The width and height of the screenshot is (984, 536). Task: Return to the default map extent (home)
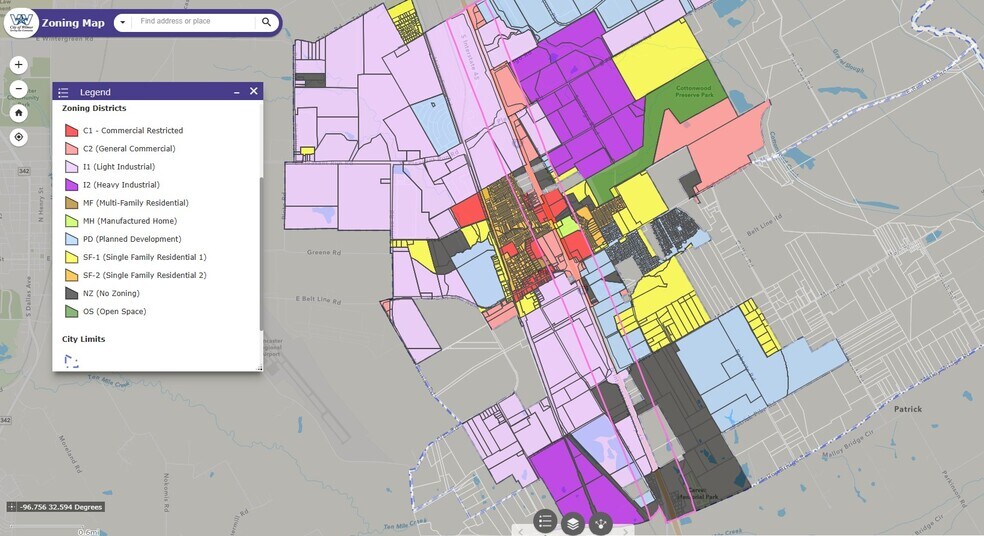[18, 113]
